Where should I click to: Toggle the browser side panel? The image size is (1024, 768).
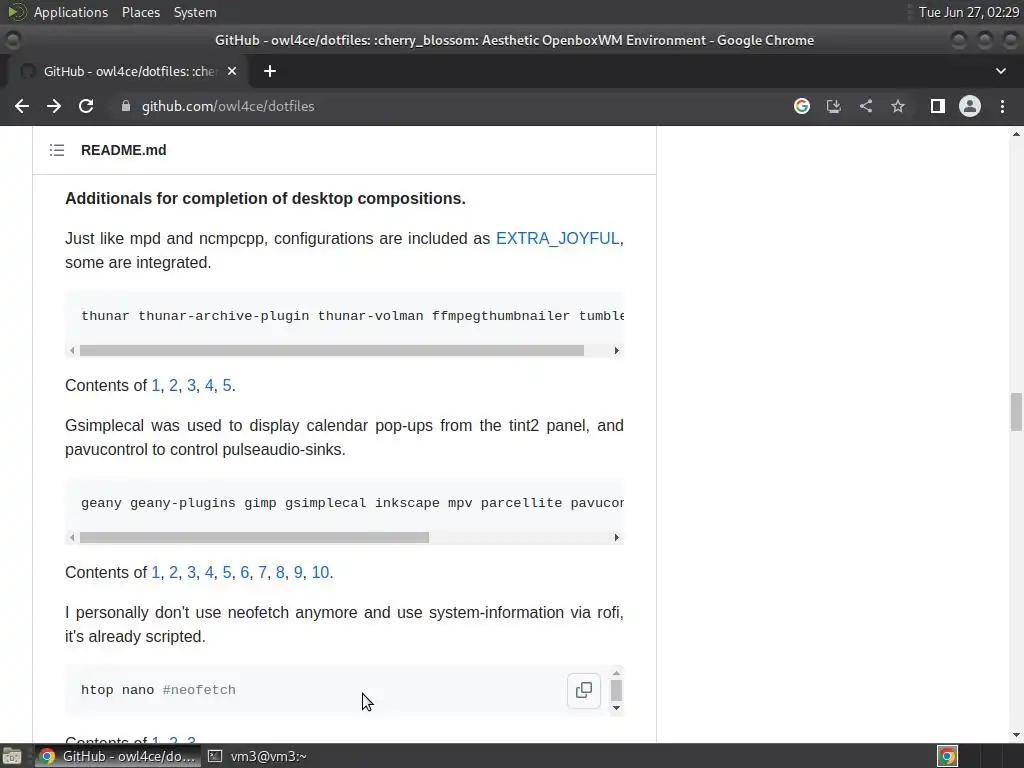click(938, 106)
